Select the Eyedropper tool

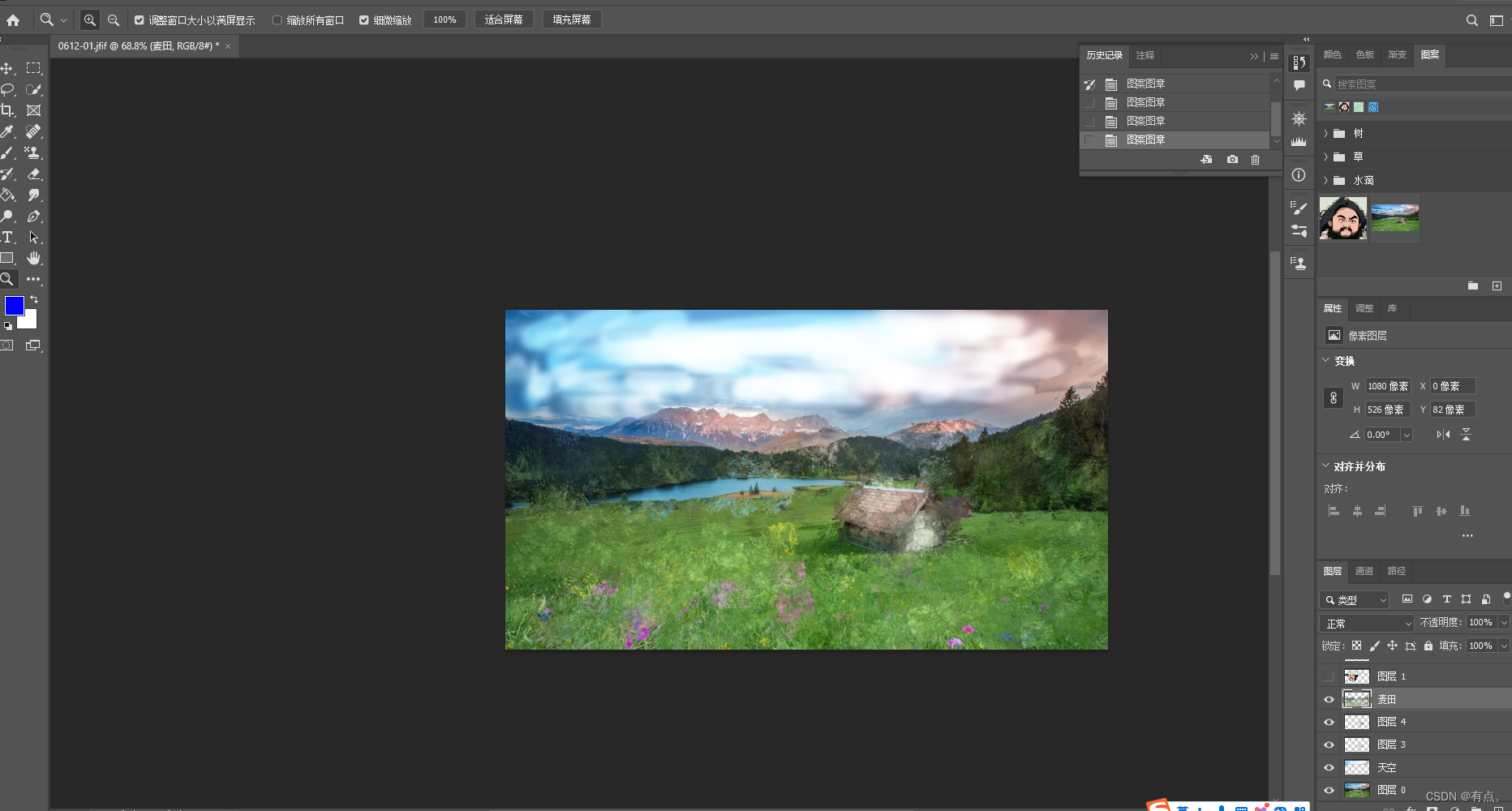(x=7, y=132)
